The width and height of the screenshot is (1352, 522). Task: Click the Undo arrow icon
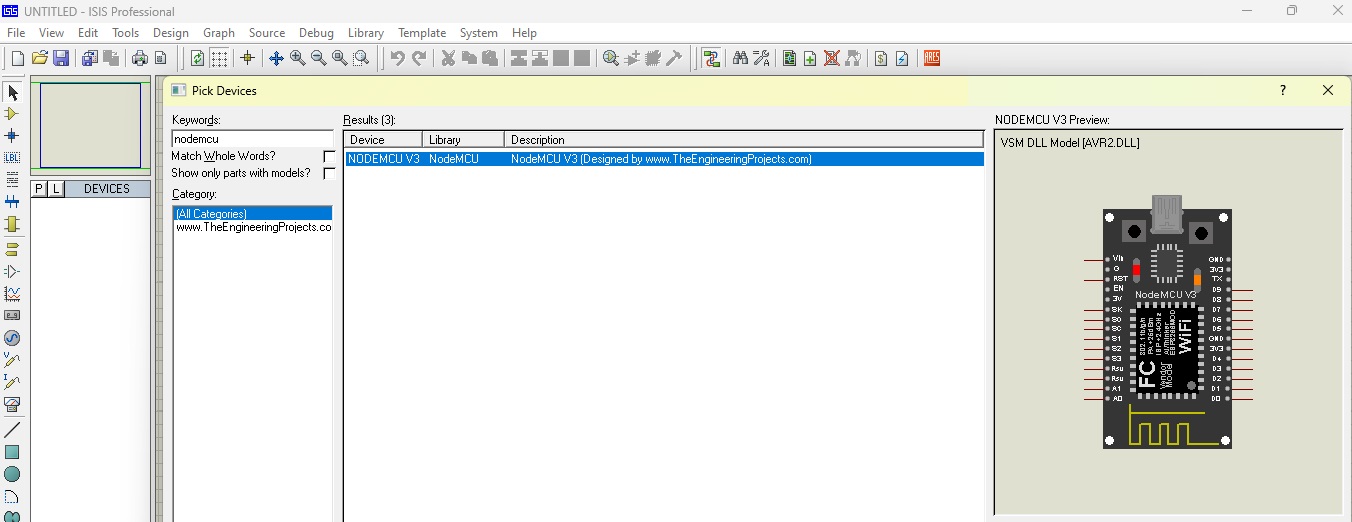(397, 58)
